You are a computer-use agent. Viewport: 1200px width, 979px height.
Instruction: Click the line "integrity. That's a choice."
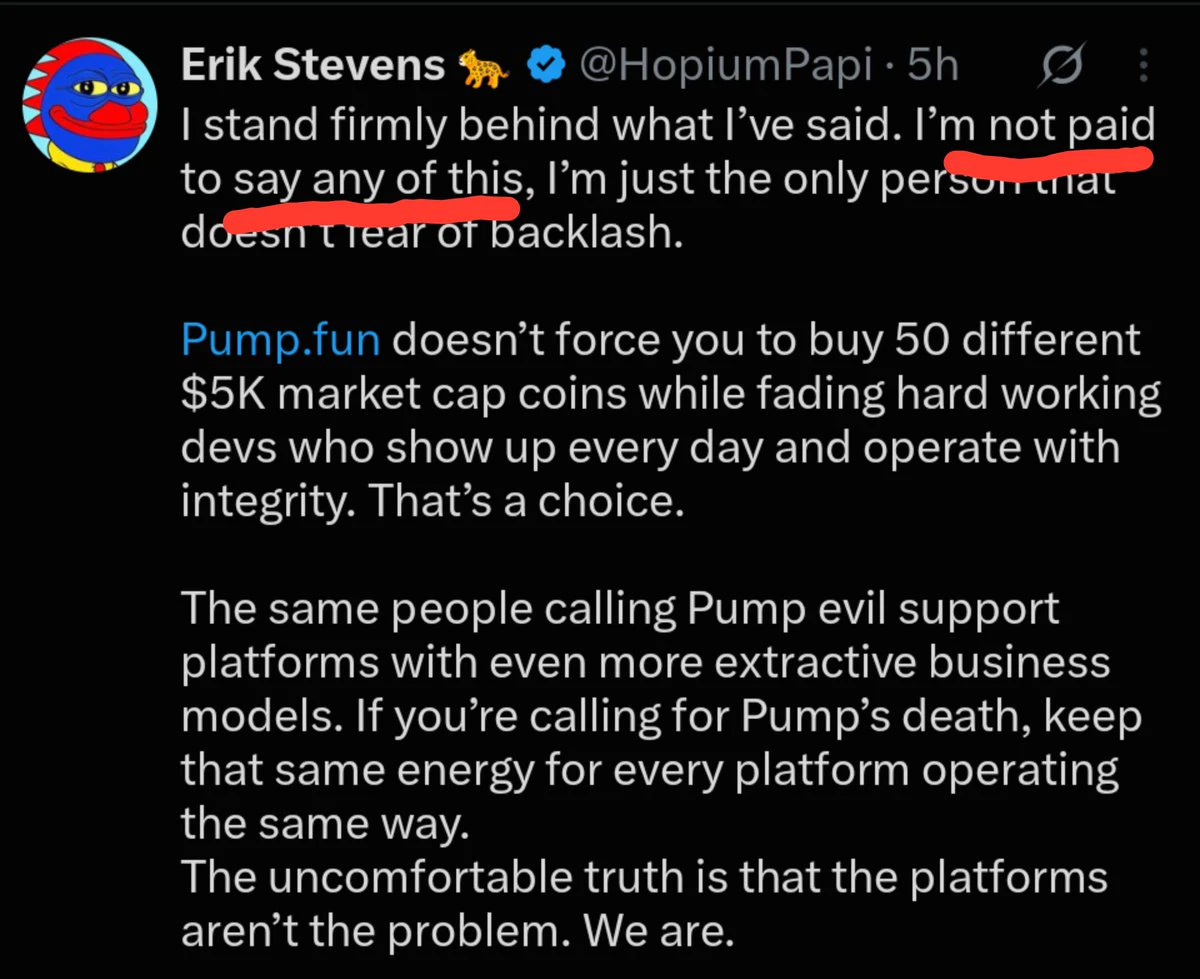coord(432,499)
